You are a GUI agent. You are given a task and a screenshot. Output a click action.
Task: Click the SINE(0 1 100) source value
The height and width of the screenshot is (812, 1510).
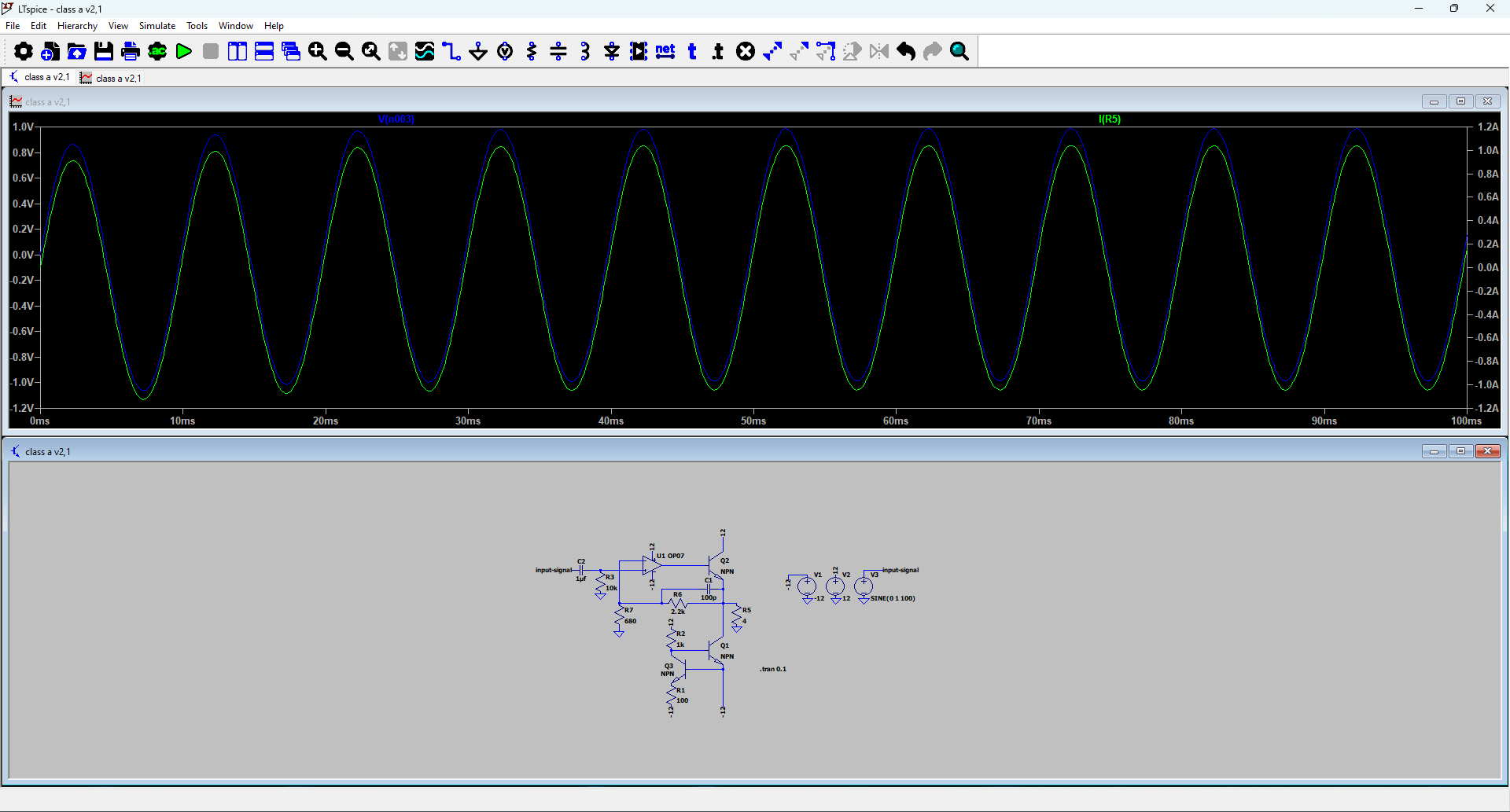pyautogui.click(x=893, y=598)
